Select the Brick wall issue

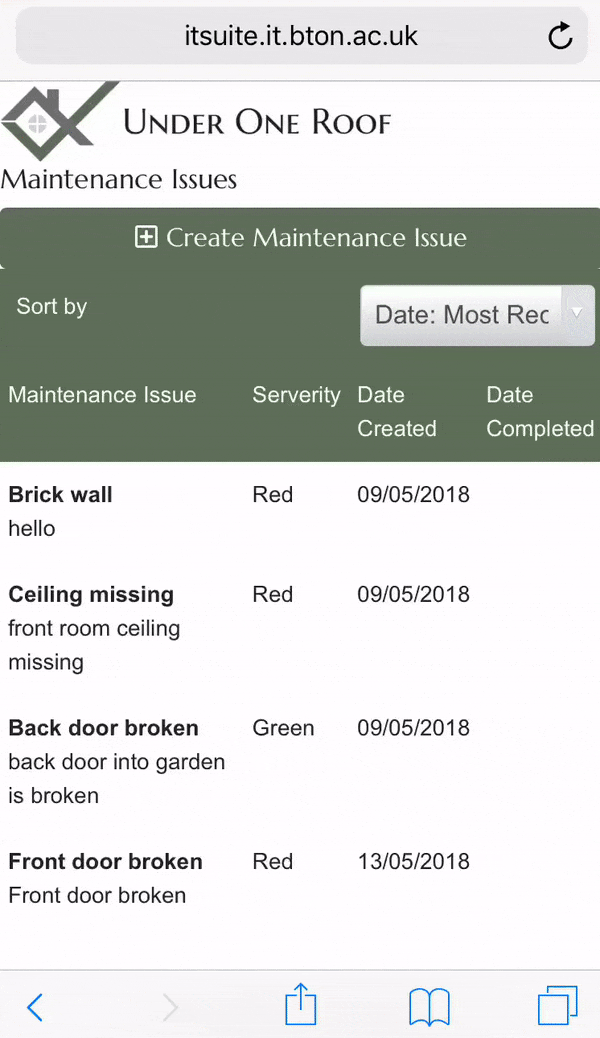point(60,495)
